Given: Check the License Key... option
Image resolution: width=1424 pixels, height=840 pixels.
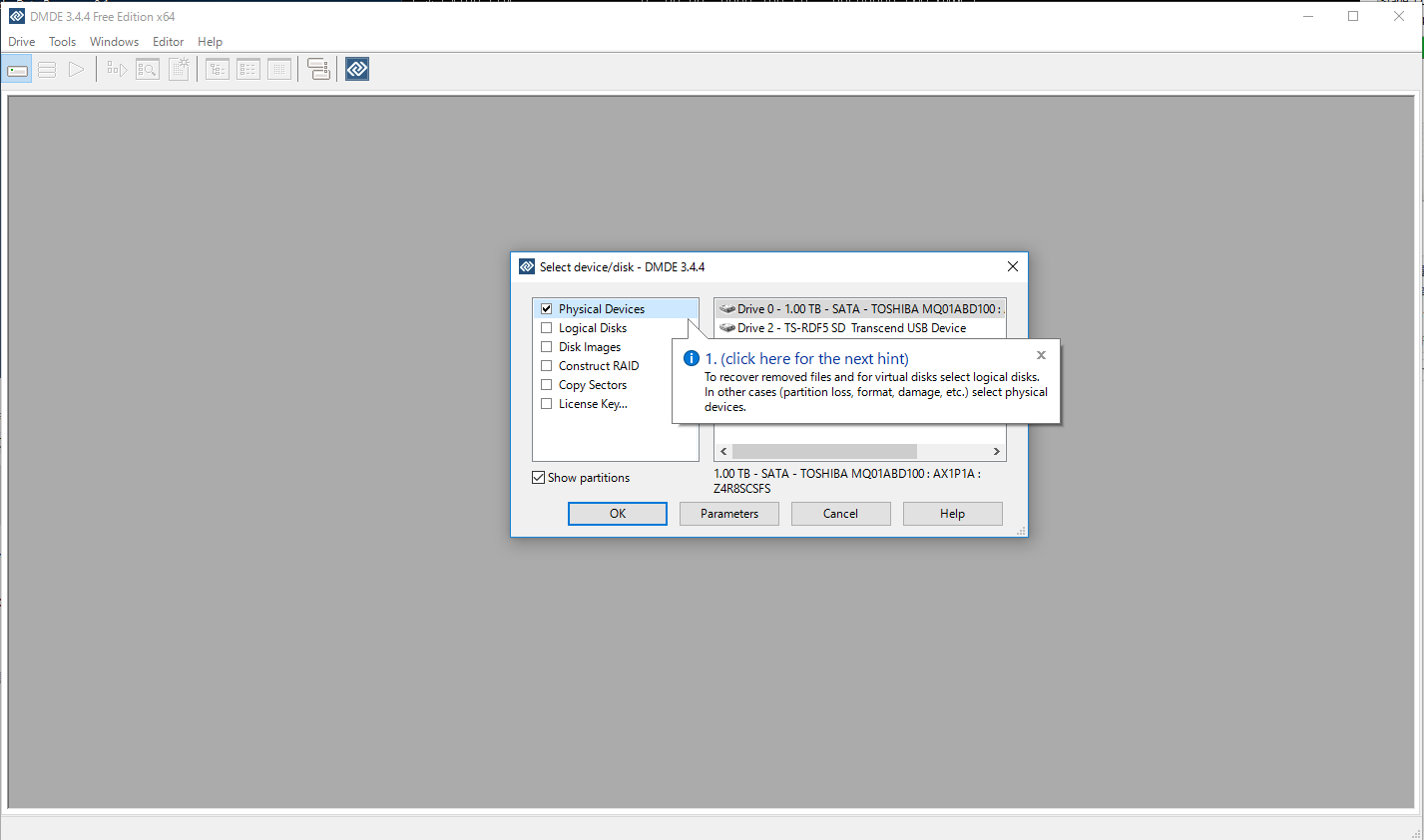Looking at the screenshot, I should click(547, 404).
